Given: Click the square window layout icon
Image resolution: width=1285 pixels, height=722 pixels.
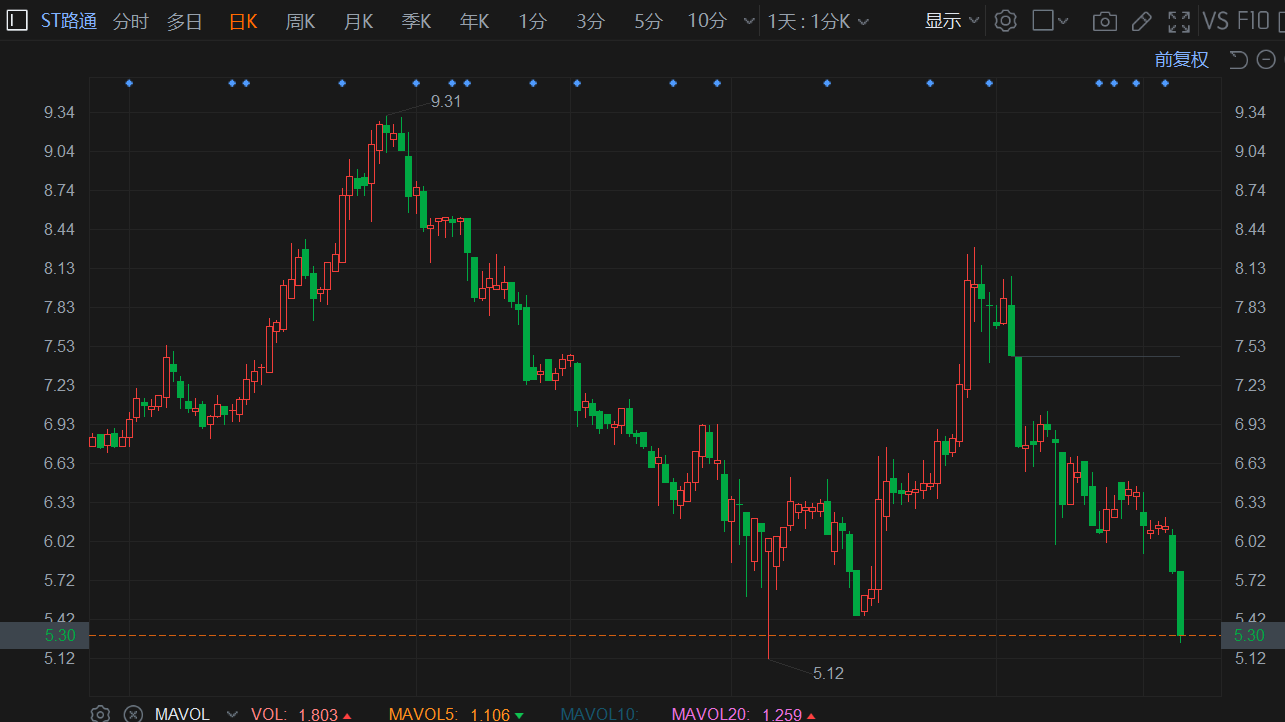Looking at the screenshot, I should click(x=1043, y=20).
